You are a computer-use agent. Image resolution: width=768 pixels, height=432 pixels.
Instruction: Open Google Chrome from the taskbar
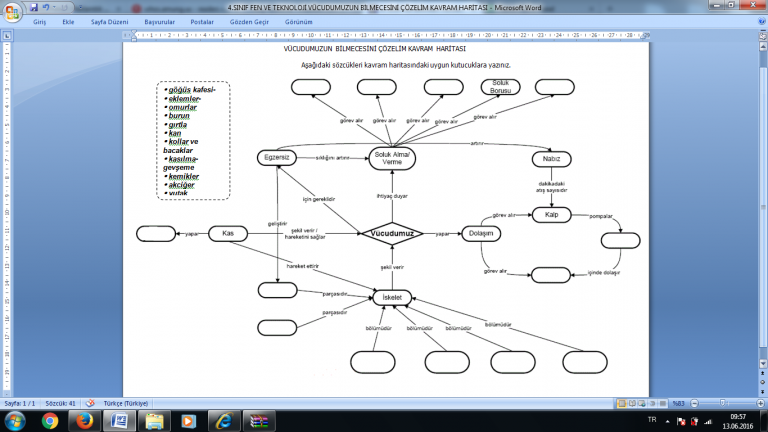pyautogui.click(x=50, y=421)
